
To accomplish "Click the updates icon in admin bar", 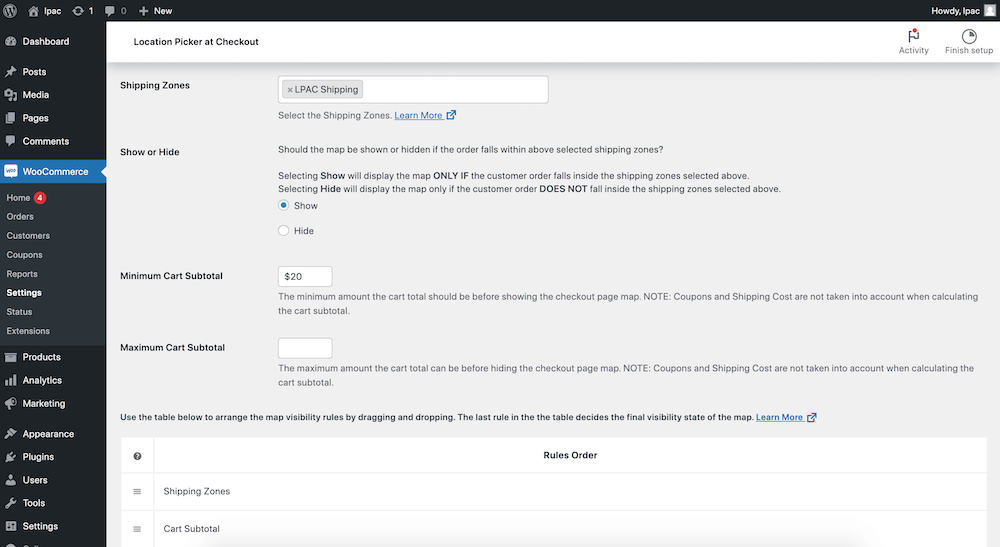I will (78, 11).
